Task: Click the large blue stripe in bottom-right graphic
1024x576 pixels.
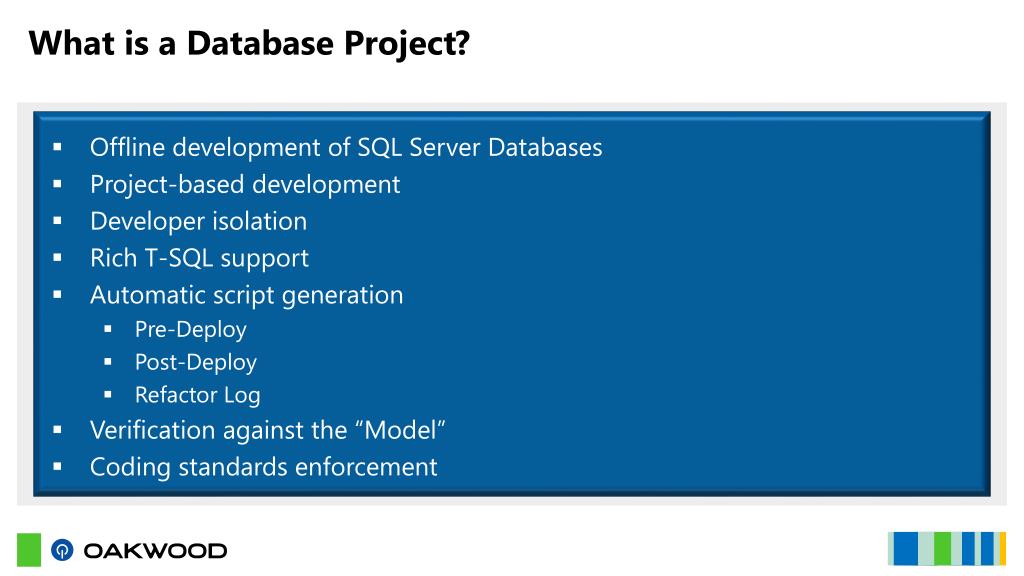Action: click(x=905, y=549)
